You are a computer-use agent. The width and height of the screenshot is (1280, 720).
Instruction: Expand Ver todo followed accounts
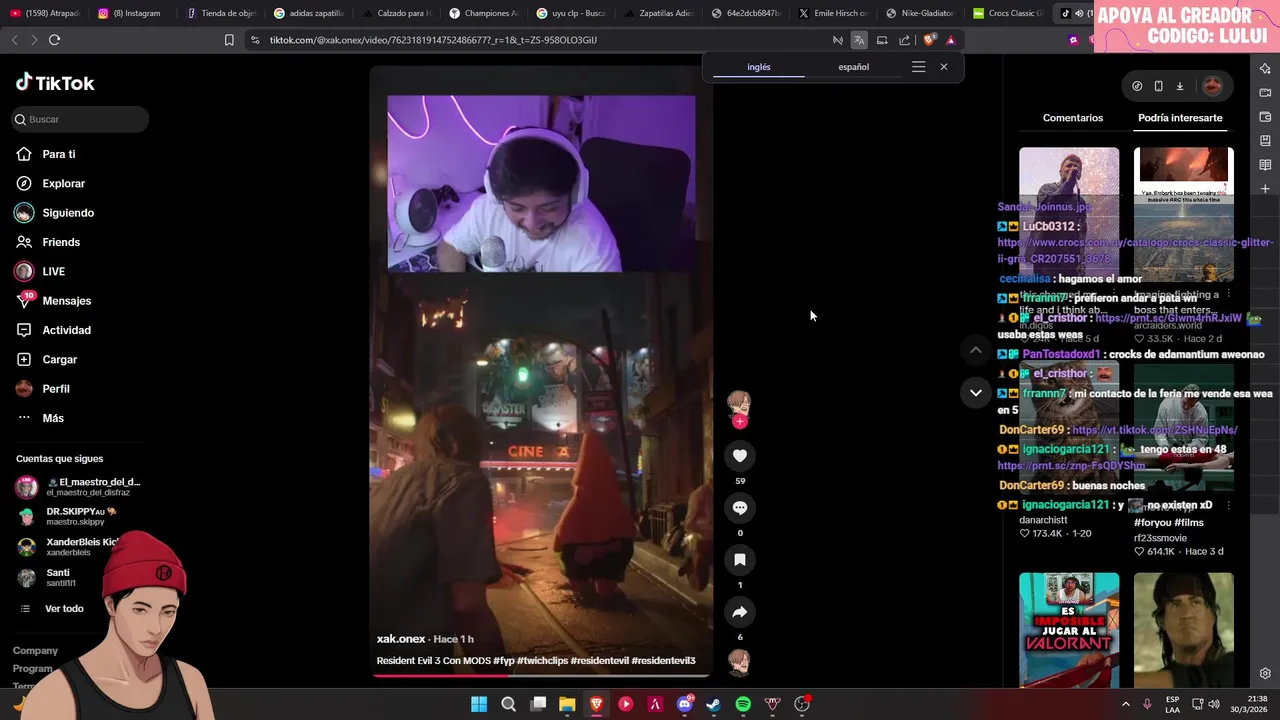point(64,608)
